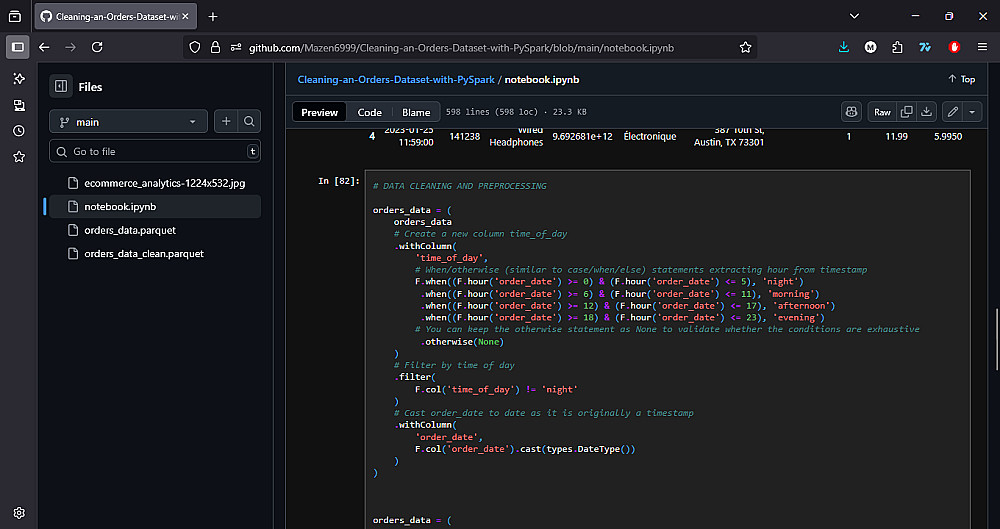Open the Cleaning-an-Orders-Dataset-with-PySpark repo link
The height and width of the screenshot is (529, 1000).
396,79
